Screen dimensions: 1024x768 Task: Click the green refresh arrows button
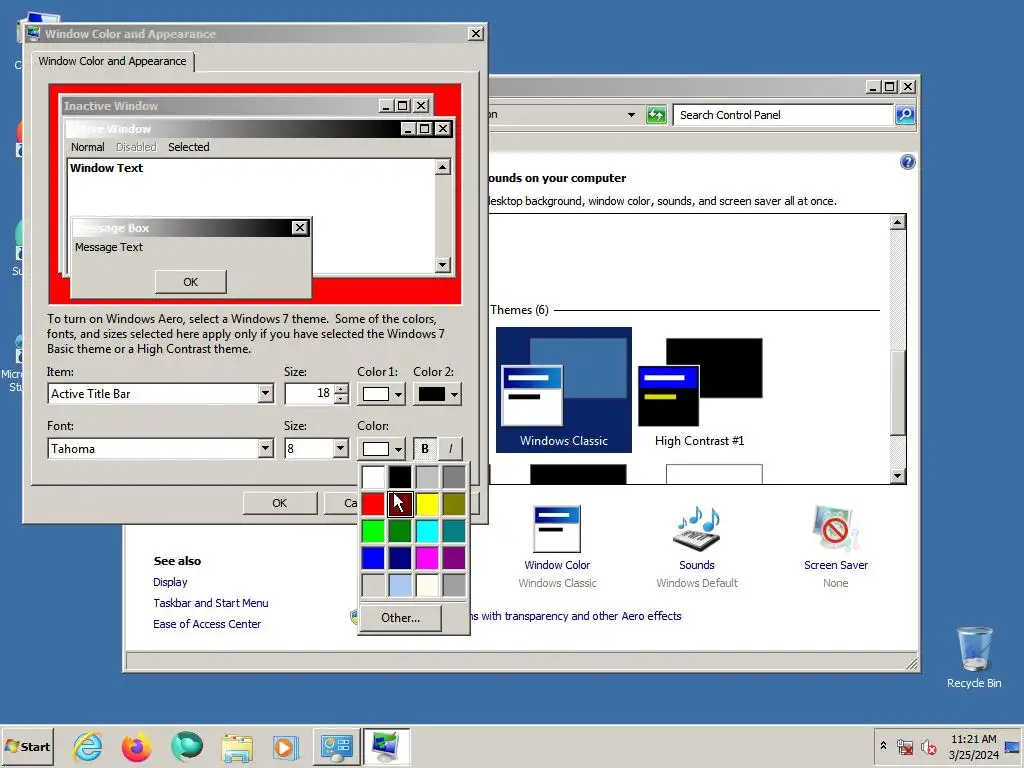[x=656, y=115]
